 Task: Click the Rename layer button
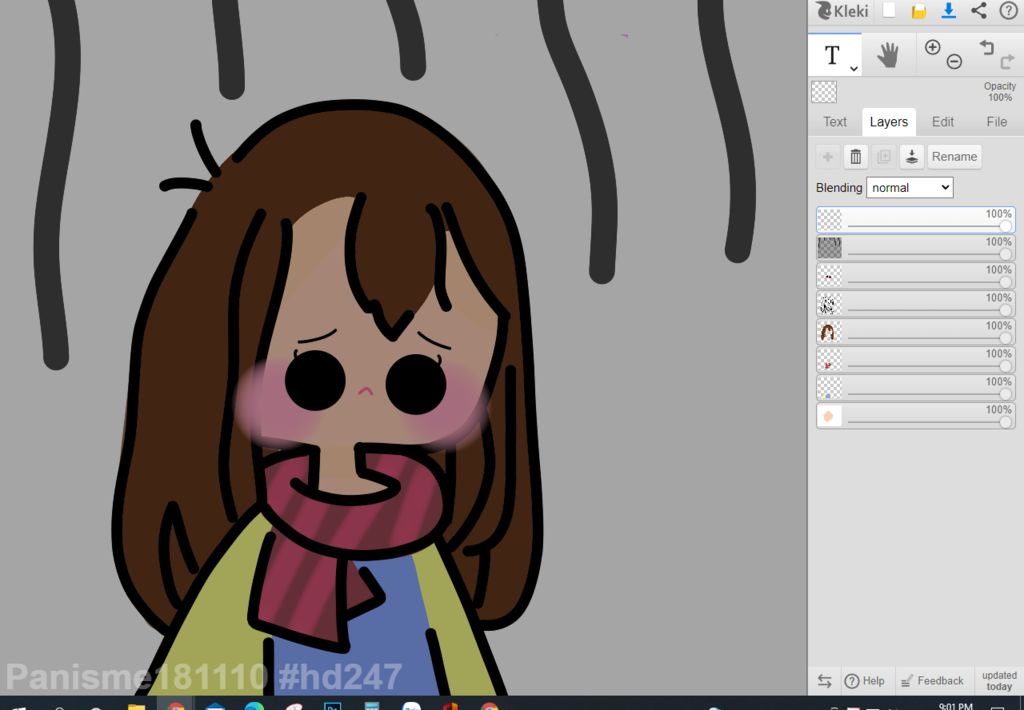[954, 157]
